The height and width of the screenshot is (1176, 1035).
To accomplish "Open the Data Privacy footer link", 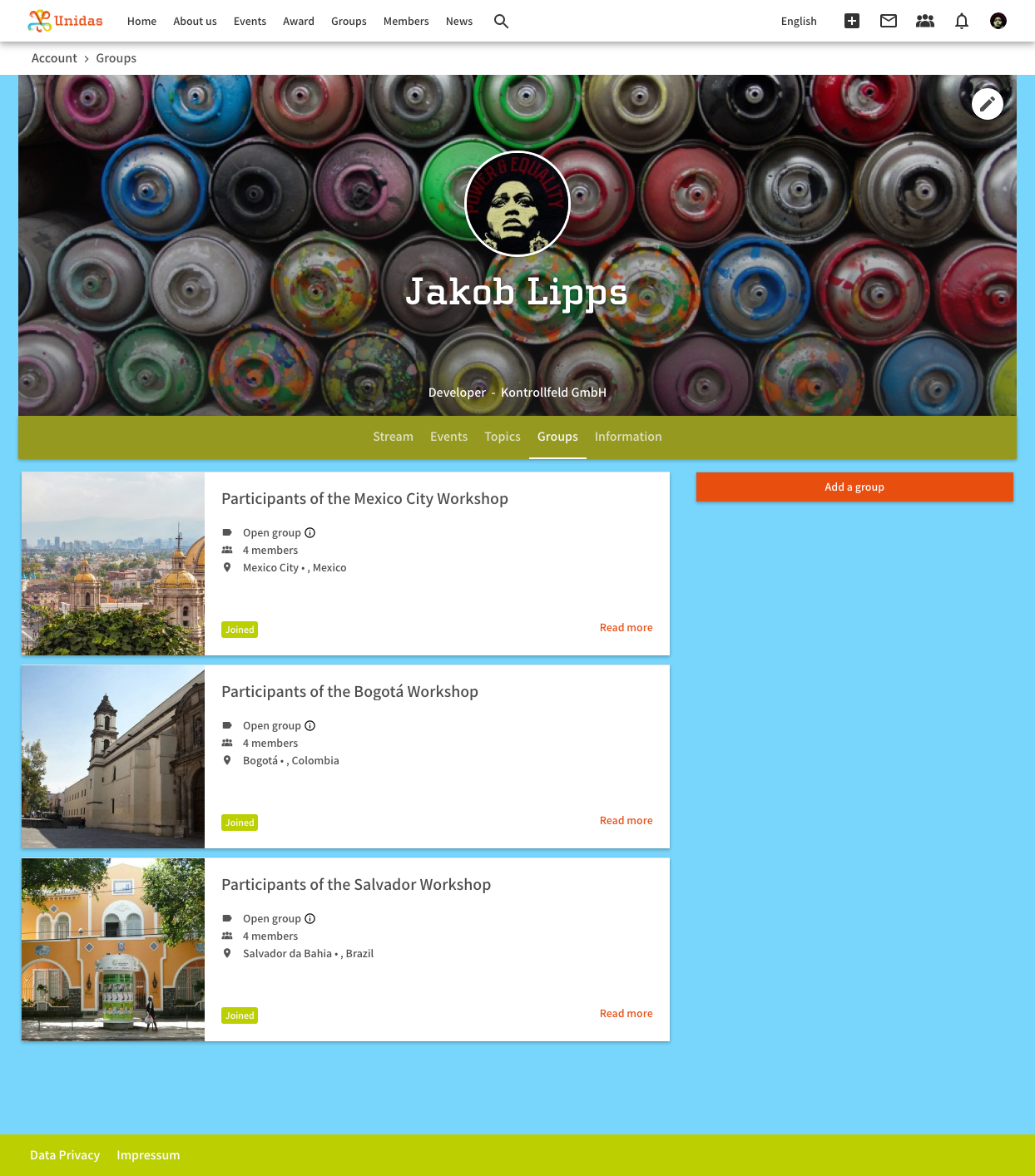I will click(x=65, y=1155).
